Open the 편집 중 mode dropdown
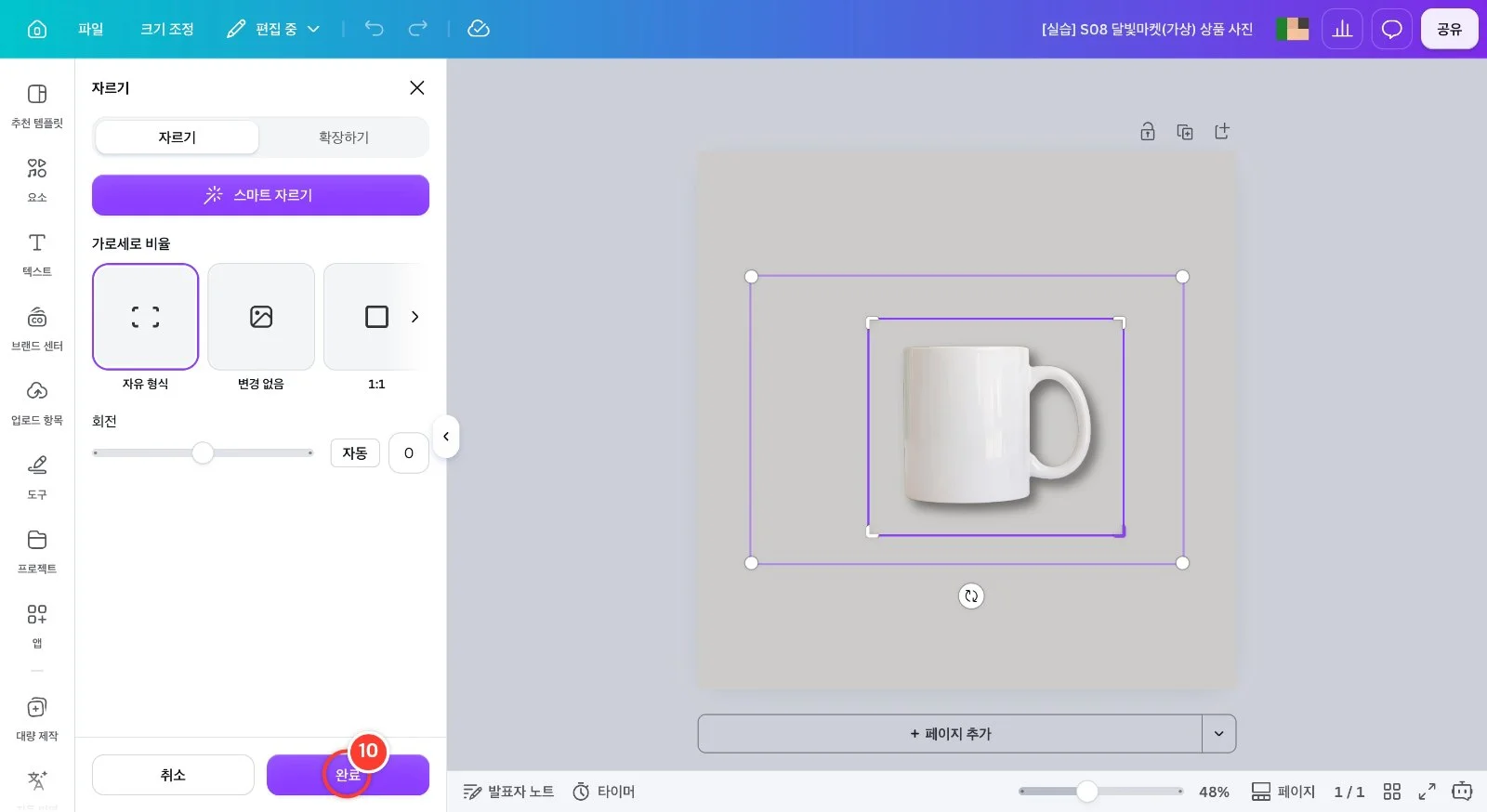The width and height of the screenshot is (1487, 812). (274, 29)
